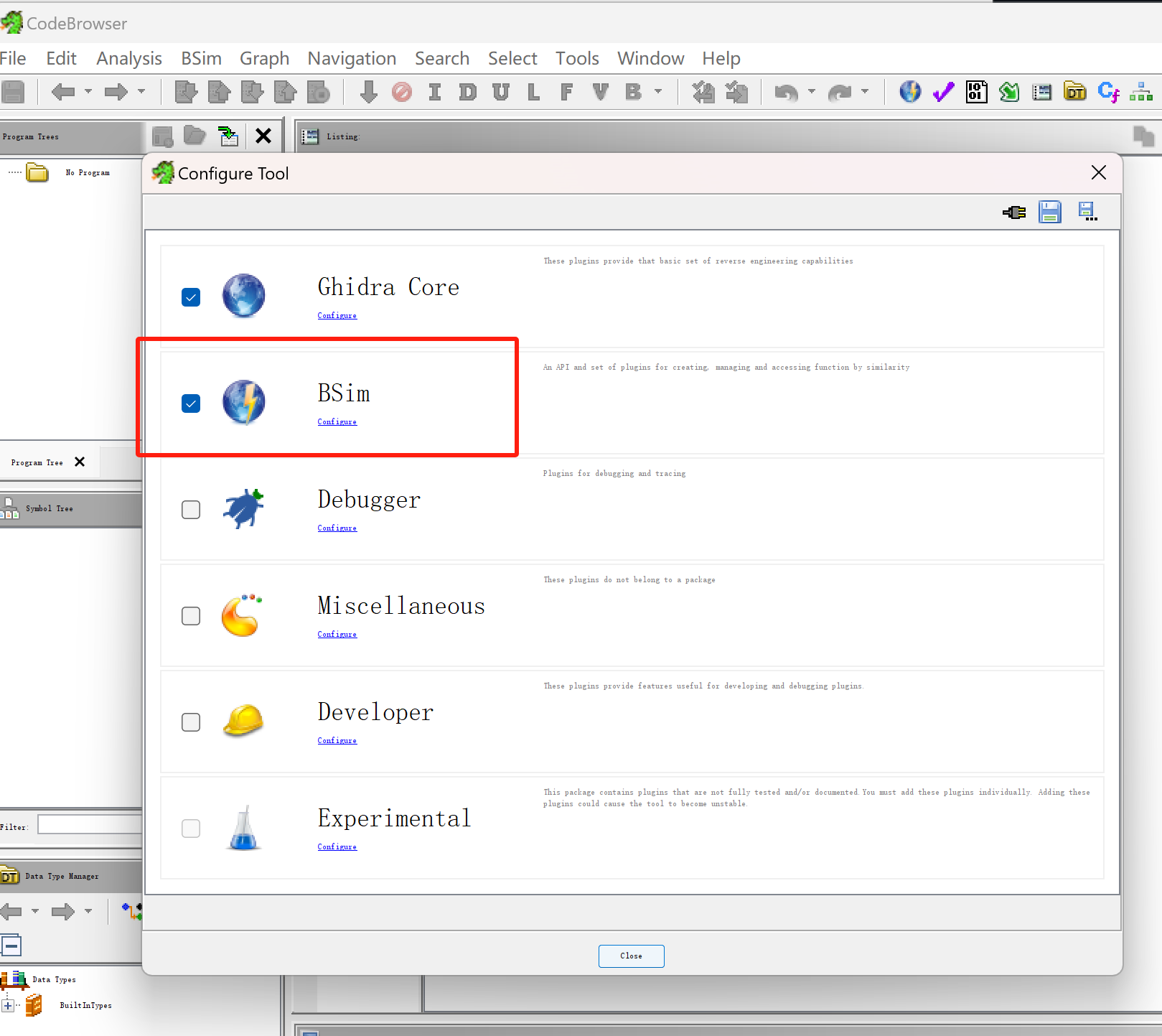This screenshot has width=1162, height=1036.
Task: Click the blue floppy Save icon in dialog
Action: tap(1050, 212)
